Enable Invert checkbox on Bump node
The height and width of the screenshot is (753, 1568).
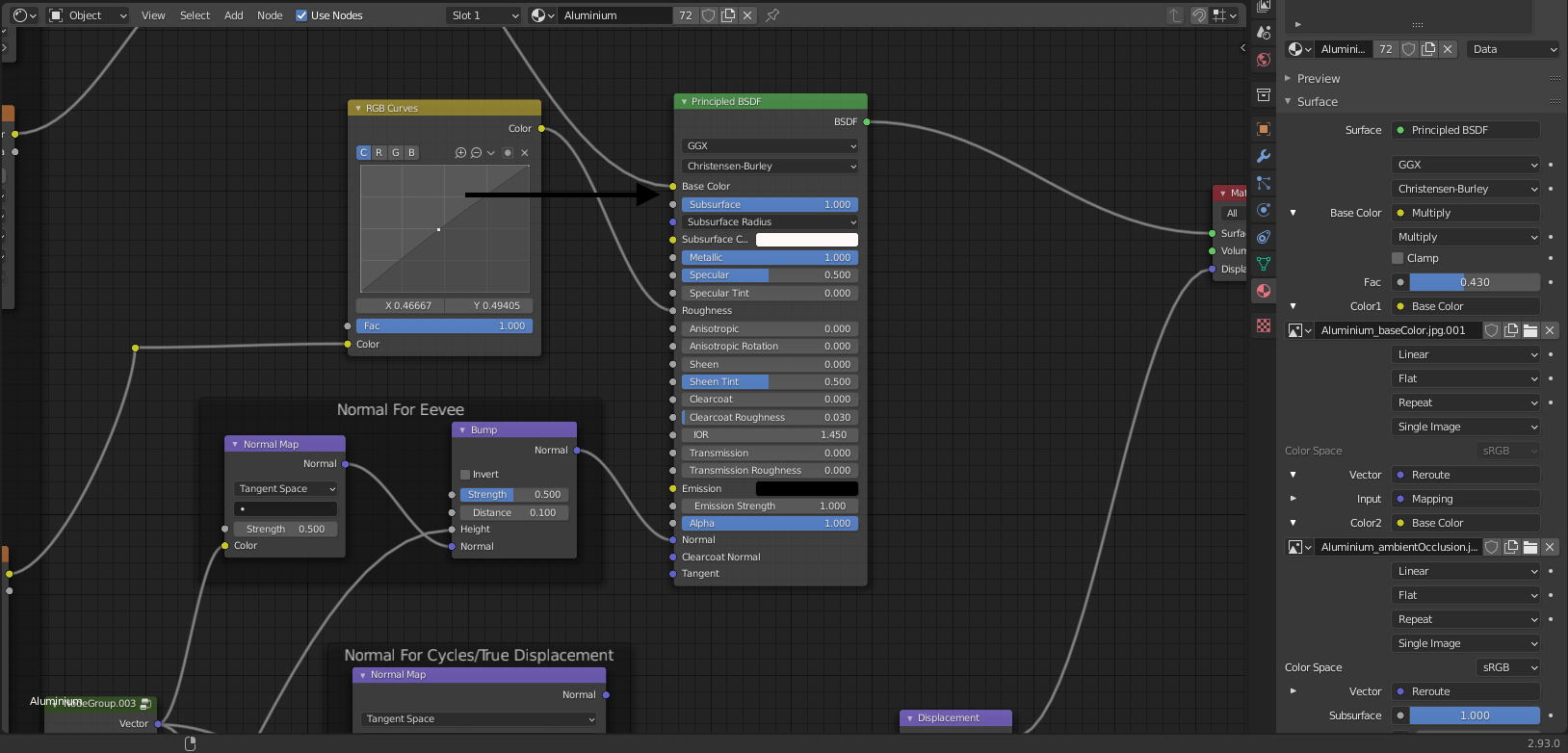coord(465,475)
